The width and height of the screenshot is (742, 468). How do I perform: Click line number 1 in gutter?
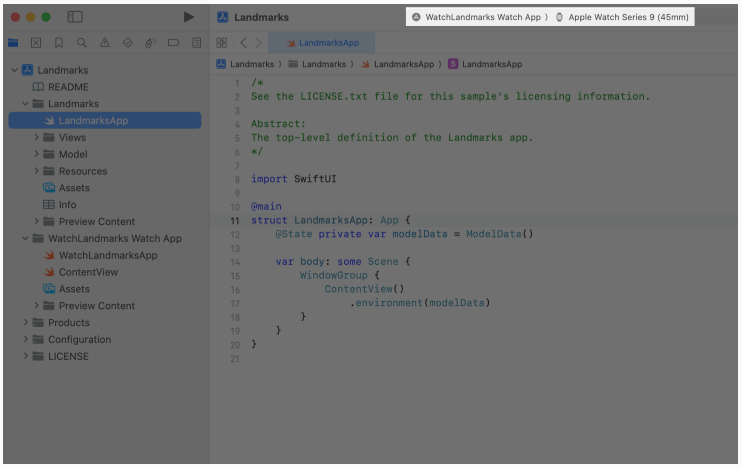(x=237, y=84)
